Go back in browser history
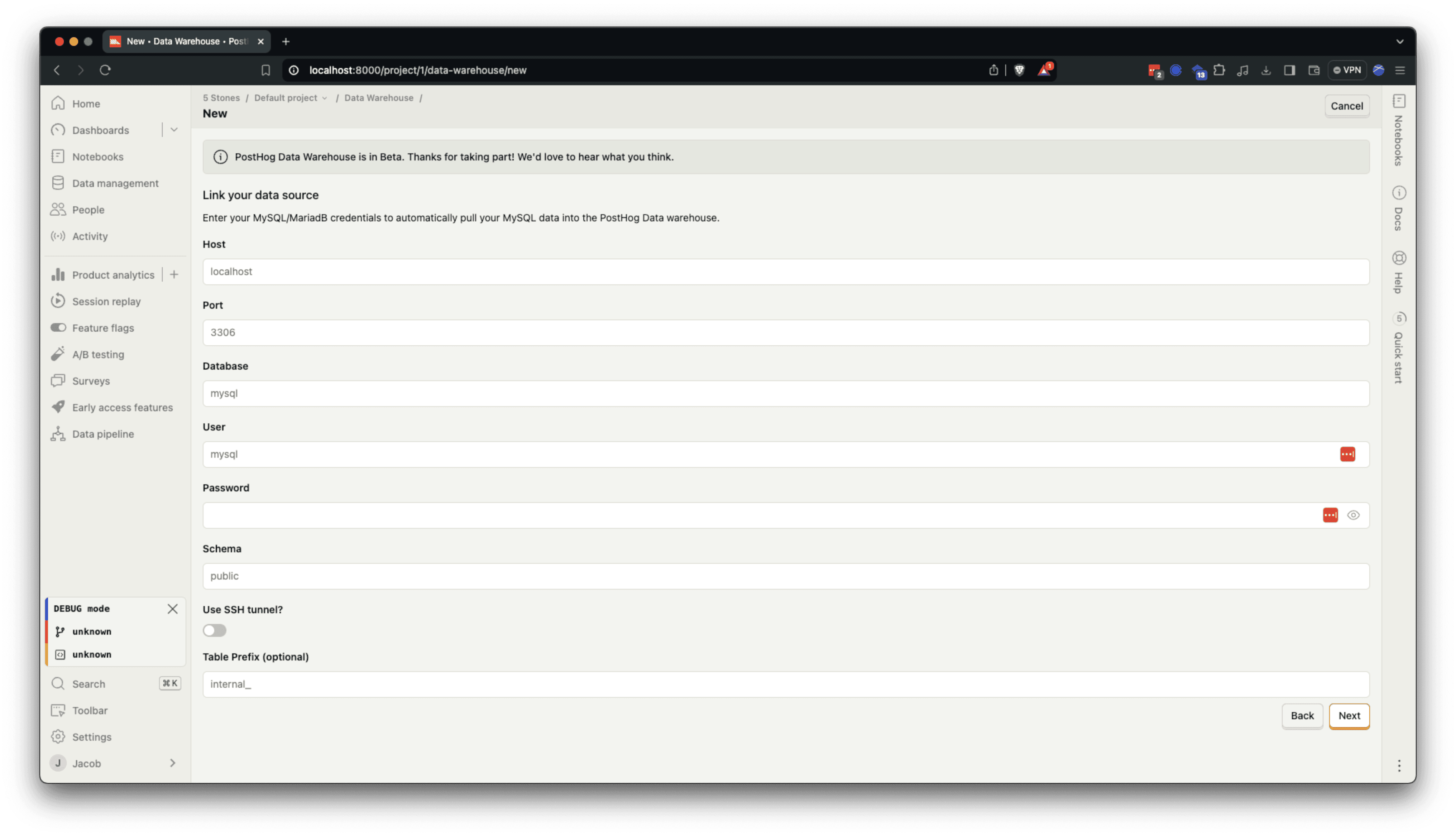The image size is (1456, 836). pos(57,70)
